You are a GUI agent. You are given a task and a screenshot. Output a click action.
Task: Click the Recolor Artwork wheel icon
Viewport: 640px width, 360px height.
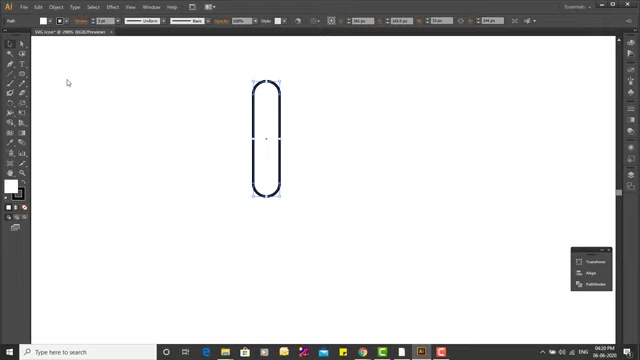click(x=298, y=21)
